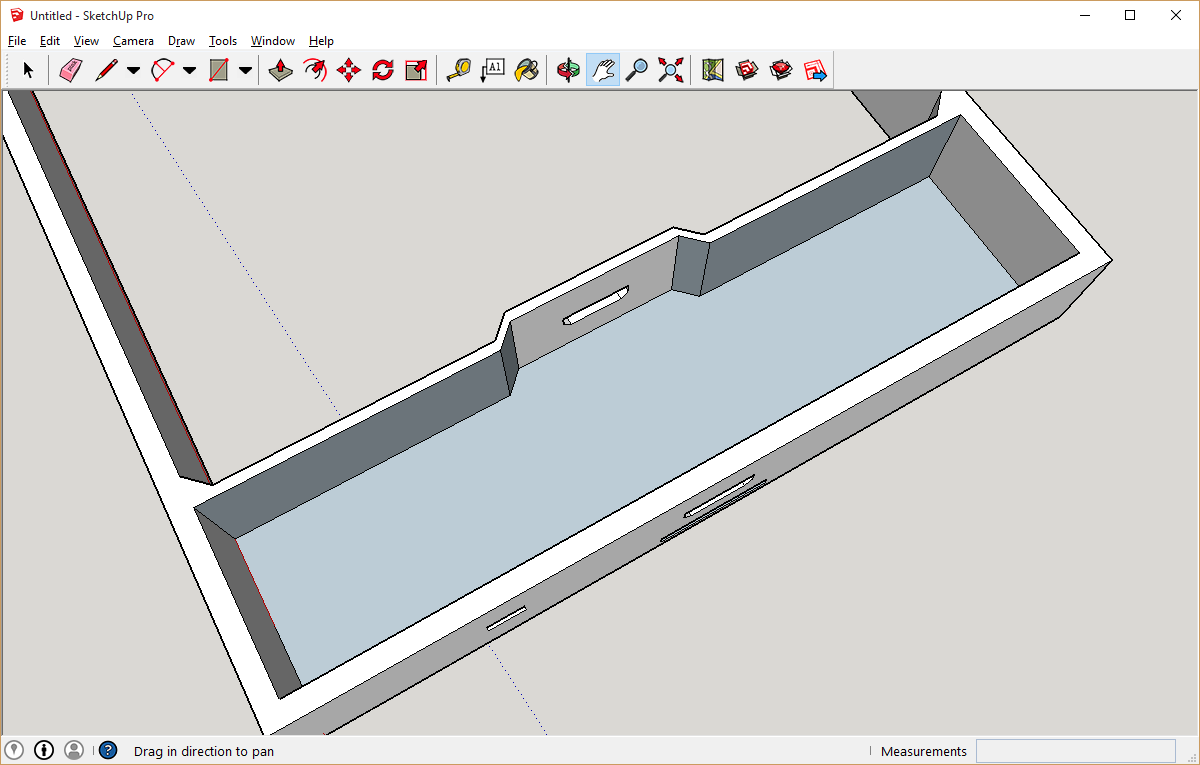
Task: Toggle the active Pan hand tool
Action: (x=603, y=70)
